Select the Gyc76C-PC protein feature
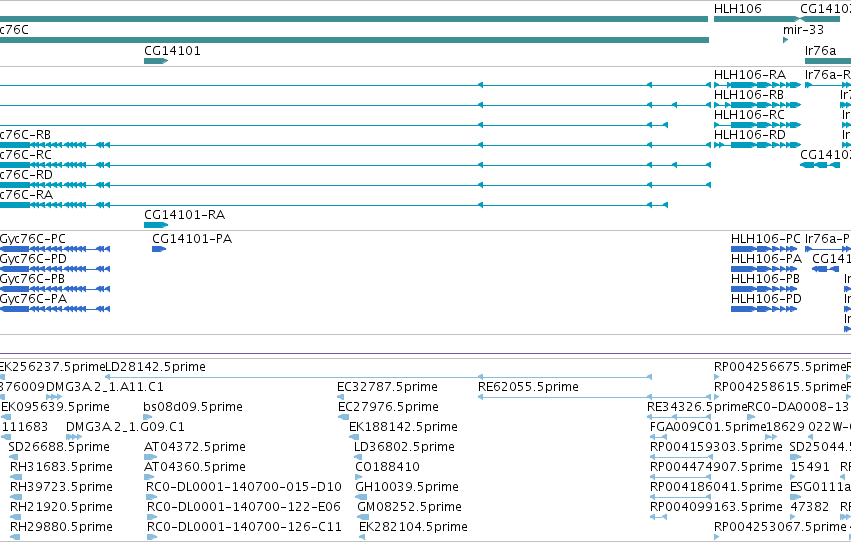This screenshot has width=851, height=542. pos(55,249)
